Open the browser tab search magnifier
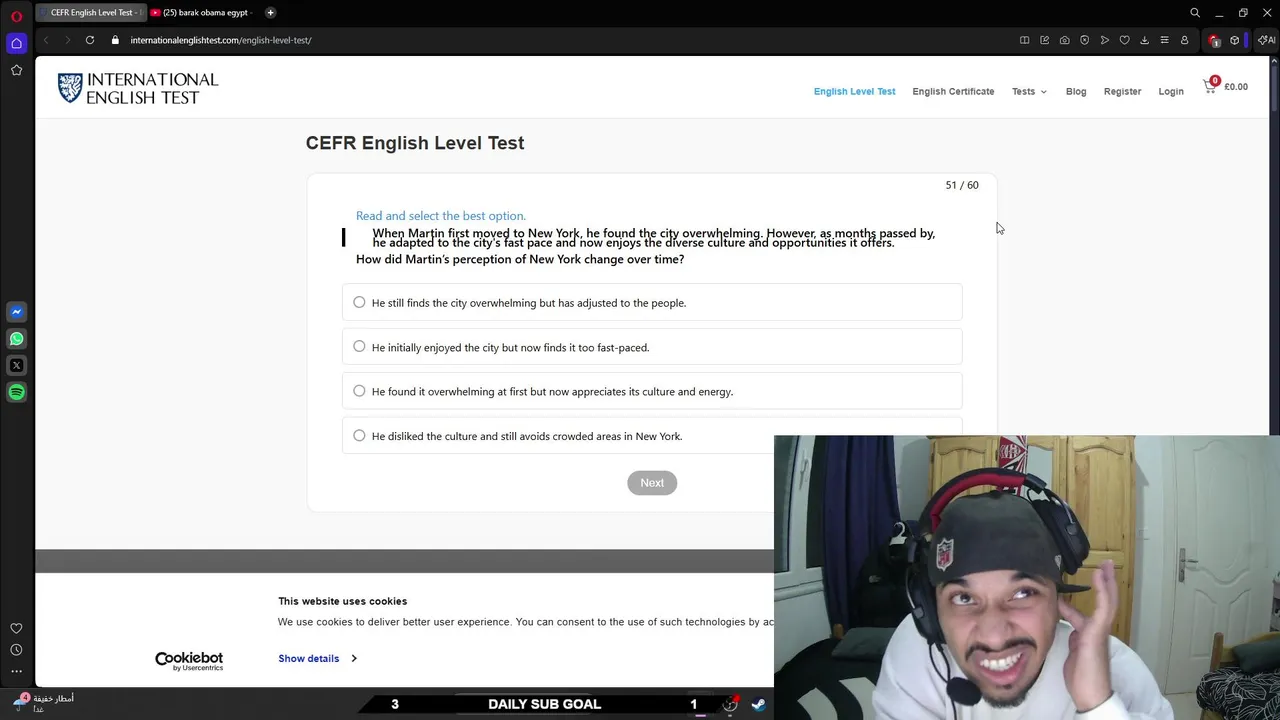 pos(1195,13)
